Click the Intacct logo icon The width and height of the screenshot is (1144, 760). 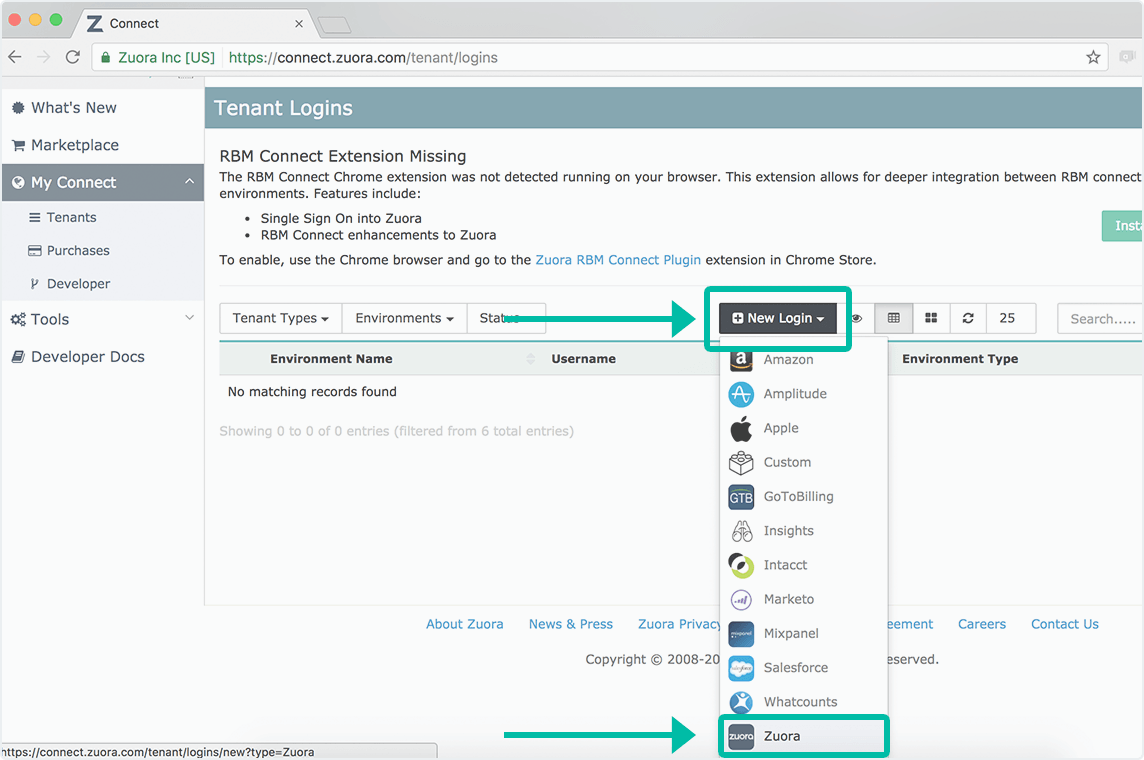point(741,565)
